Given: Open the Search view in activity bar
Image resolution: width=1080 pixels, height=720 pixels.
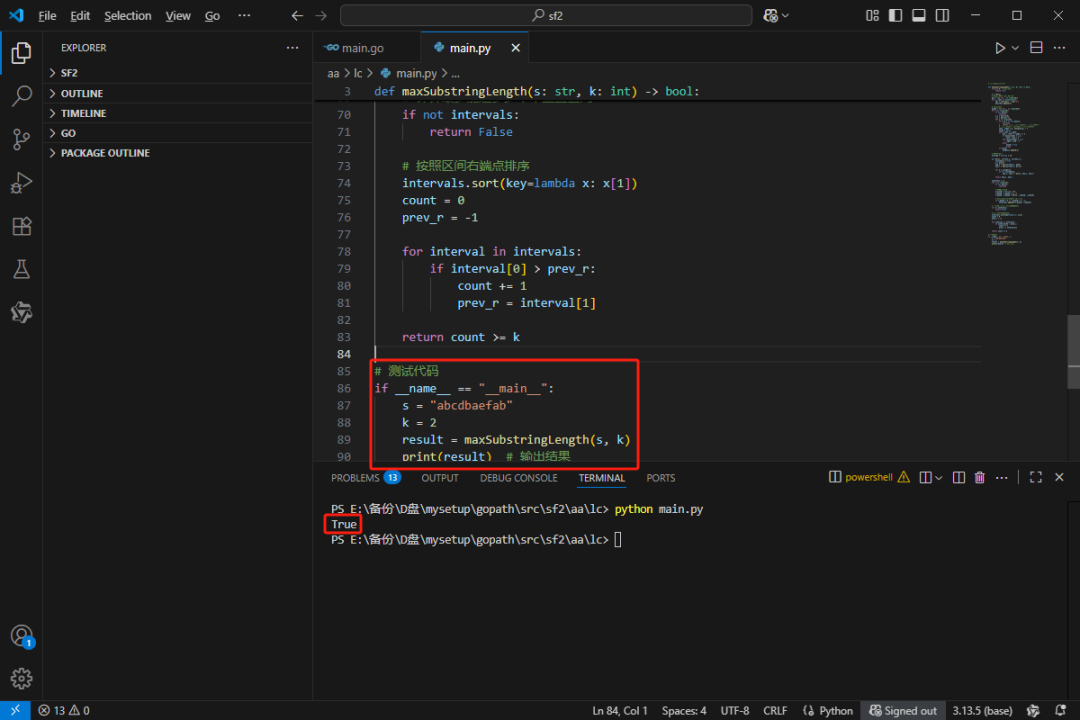Looking at the screenshot, I should point(21,96).
